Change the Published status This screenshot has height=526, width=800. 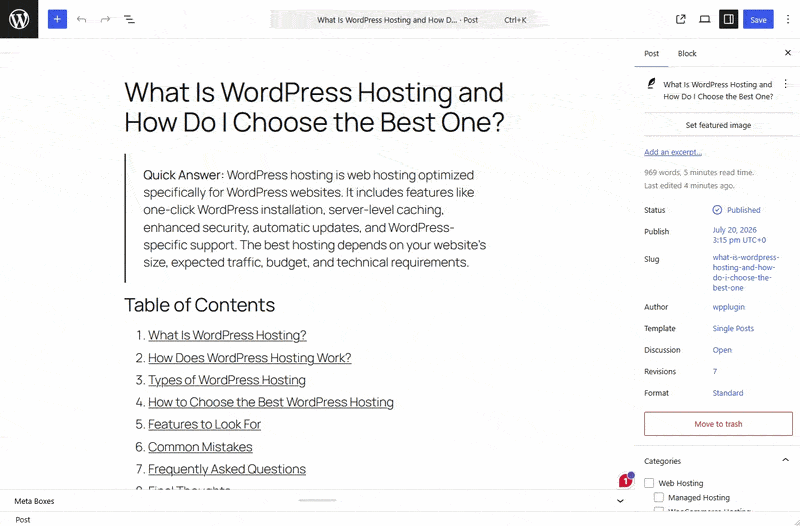[736, 210]
